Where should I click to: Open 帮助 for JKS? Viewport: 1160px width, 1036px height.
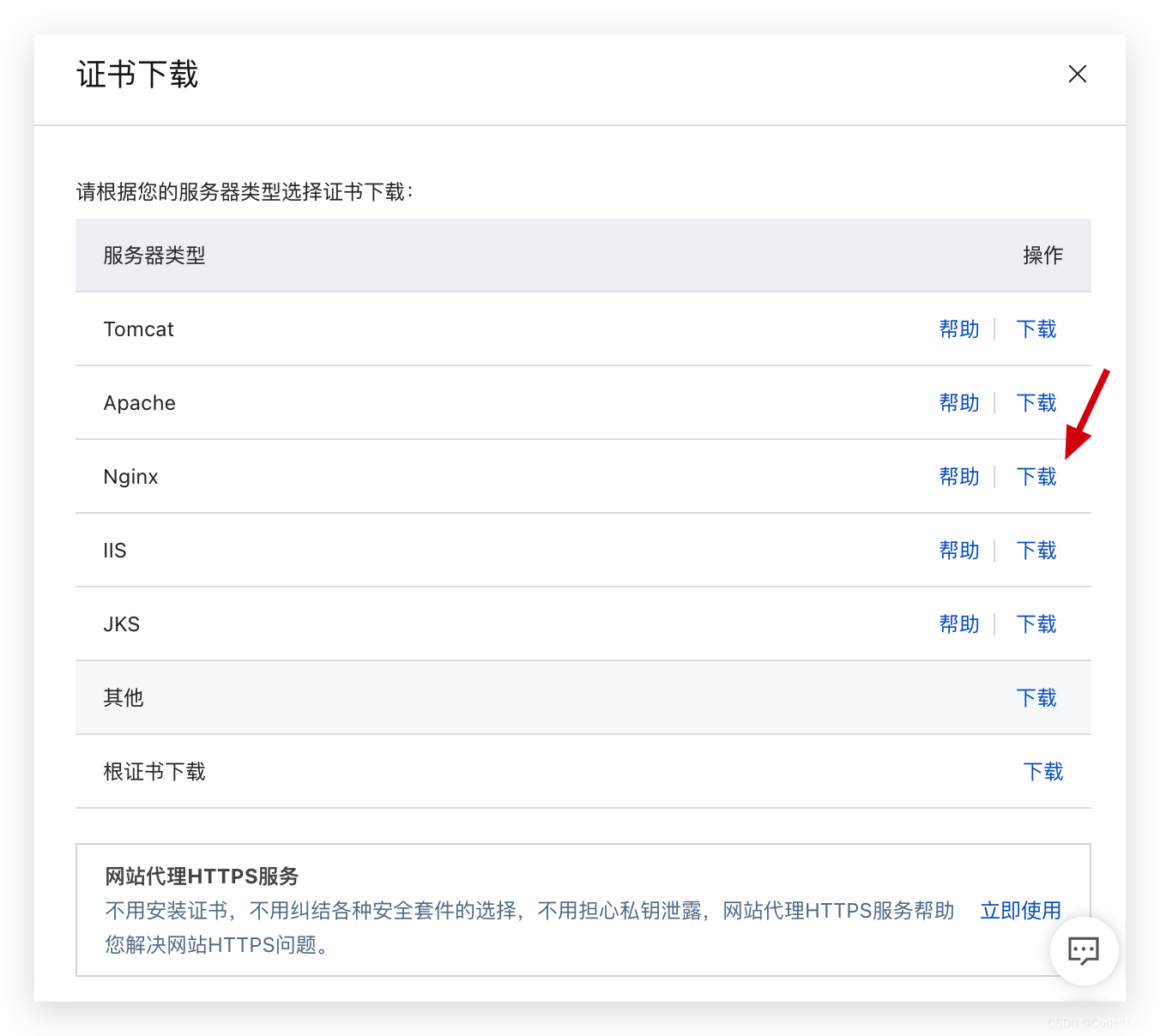[959, 624]
